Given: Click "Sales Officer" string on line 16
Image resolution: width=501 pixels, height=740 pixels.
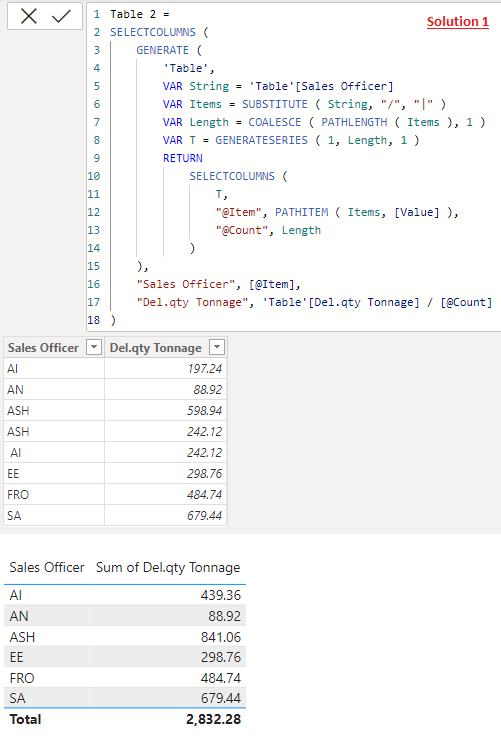Looking at the screenshot, I should [185, 284].
